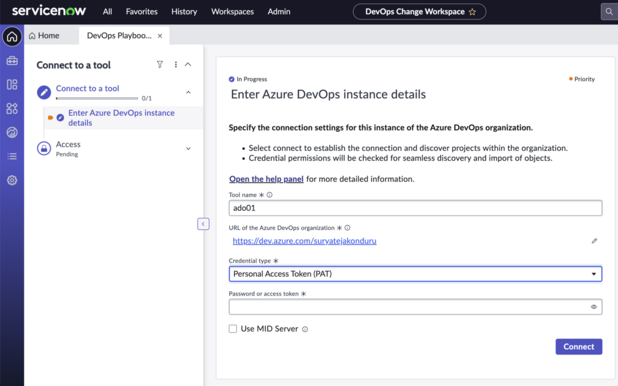Open the Credential type dropdown
Screen dimensions: 618x386
415,274
